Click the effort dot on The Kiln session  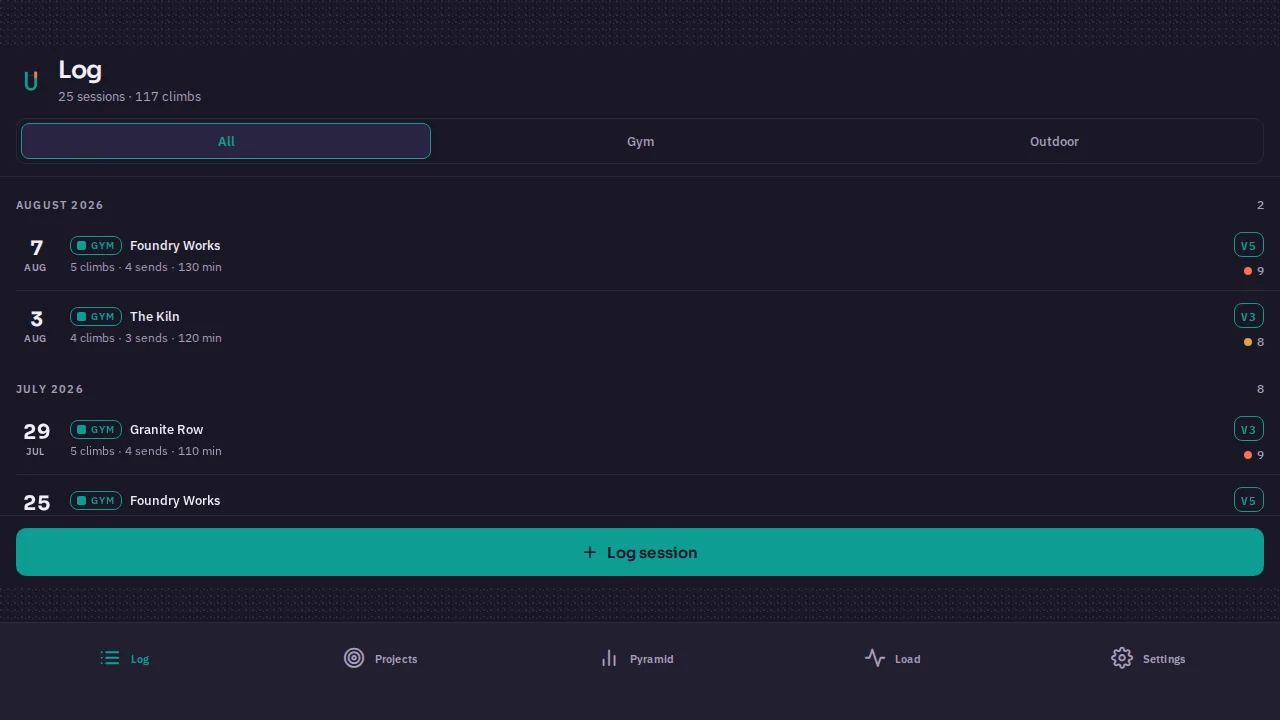(1248, 342)
